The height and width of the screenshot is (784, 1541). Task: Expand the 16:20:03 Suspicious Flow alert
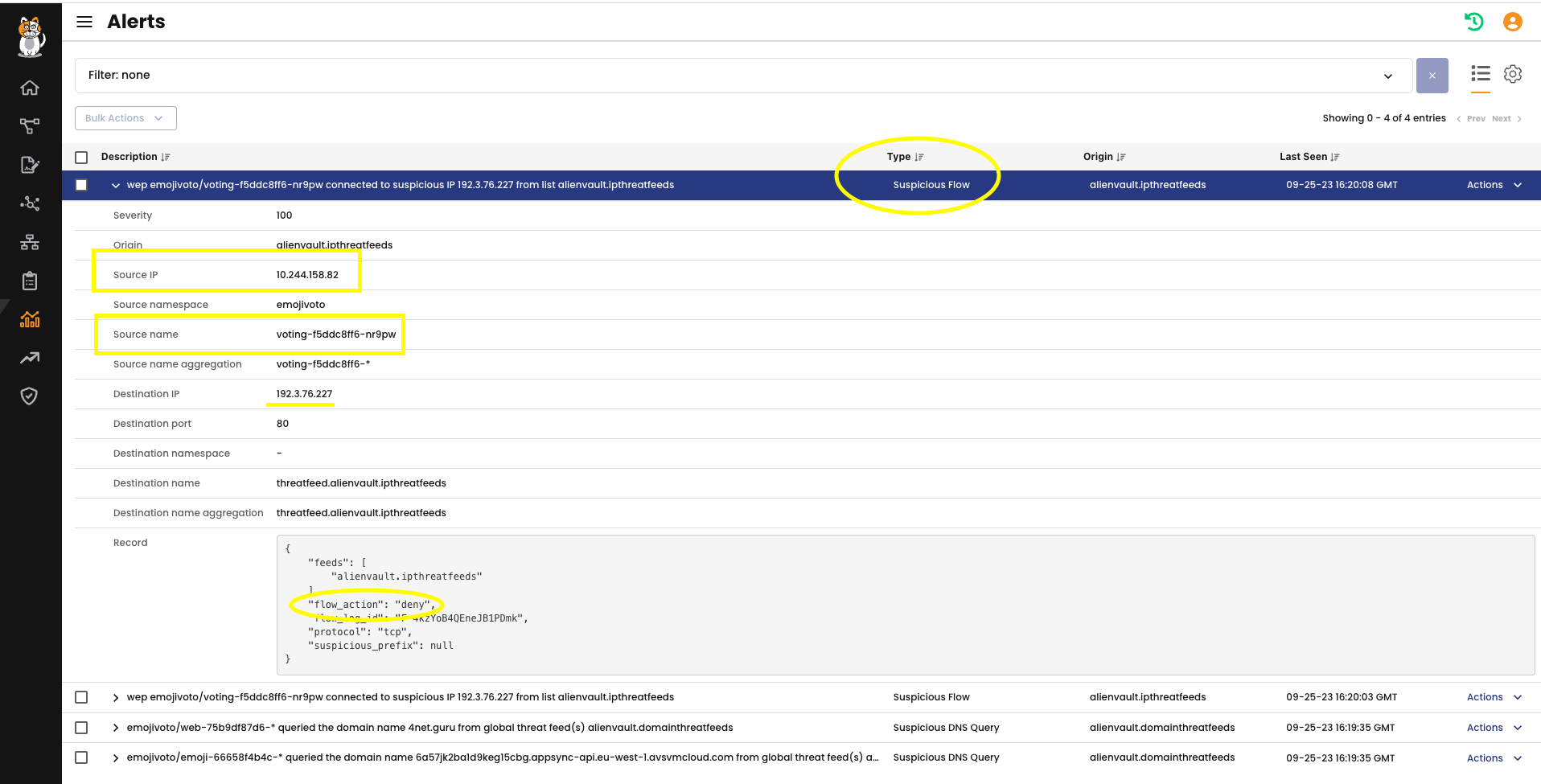[116, 697]
